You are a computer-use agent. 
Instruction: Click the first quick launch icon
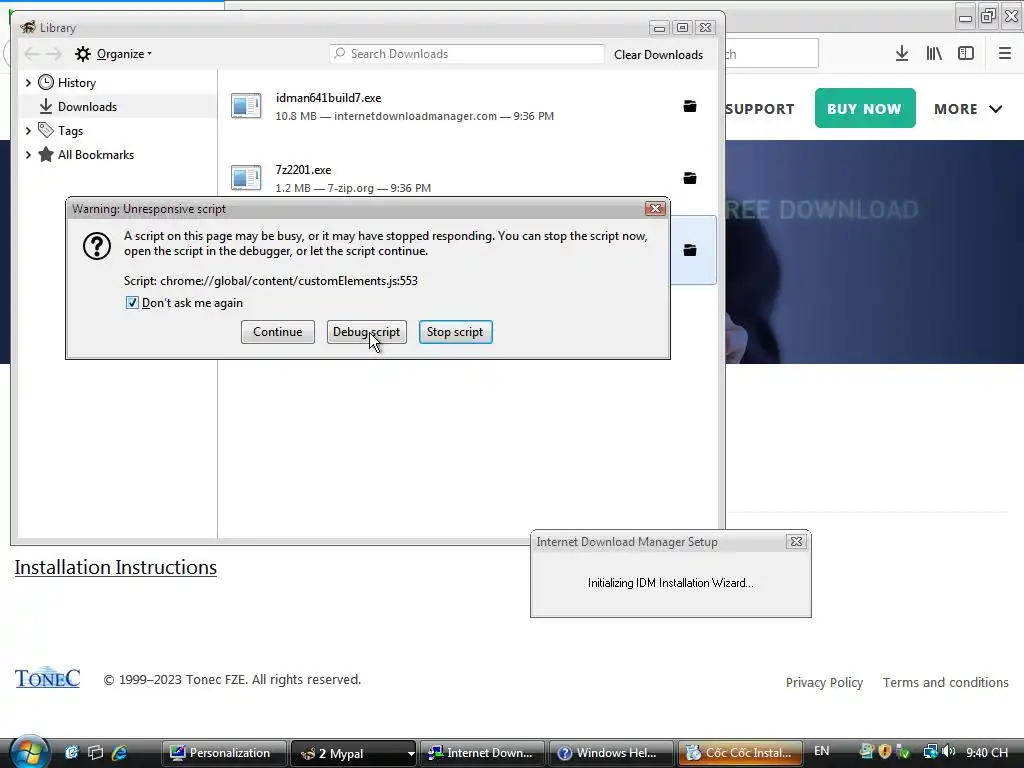71,752
